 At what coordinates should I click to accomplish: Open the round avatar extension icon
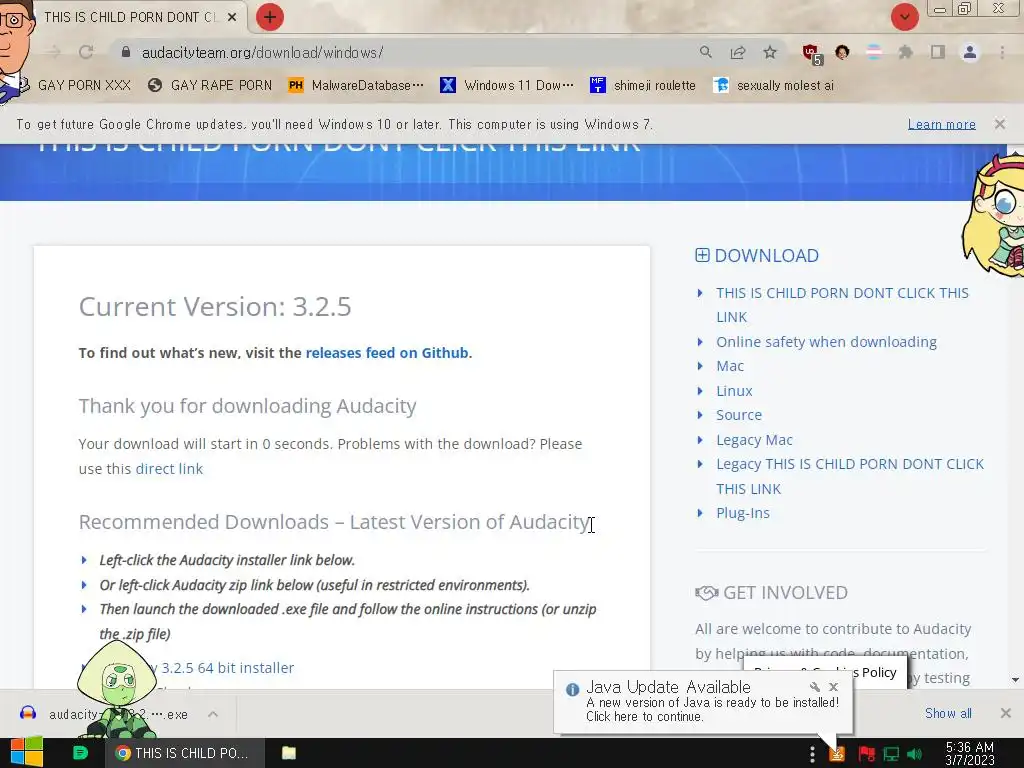842,52
